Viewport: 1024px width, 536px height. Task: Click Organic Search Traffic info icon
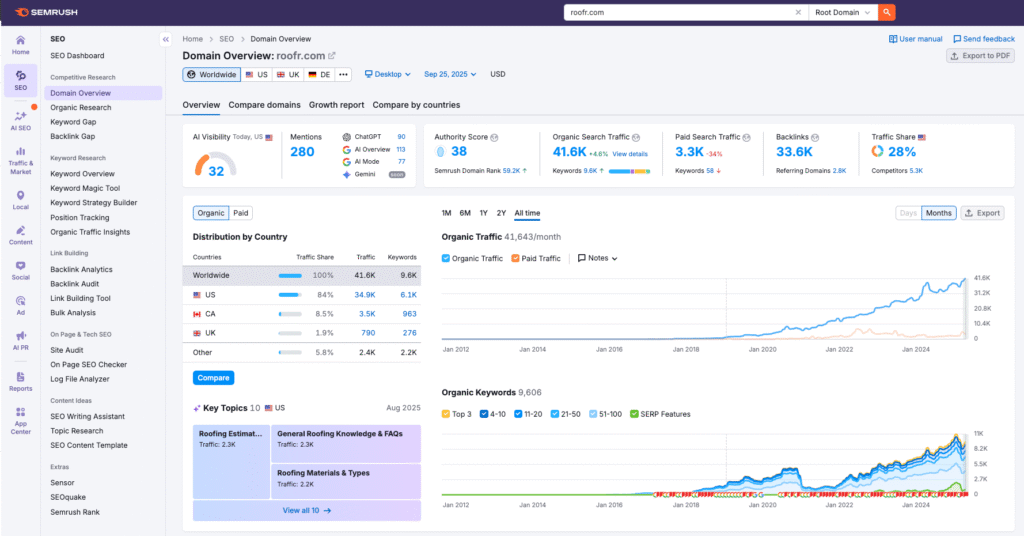(x=636, y=137)
